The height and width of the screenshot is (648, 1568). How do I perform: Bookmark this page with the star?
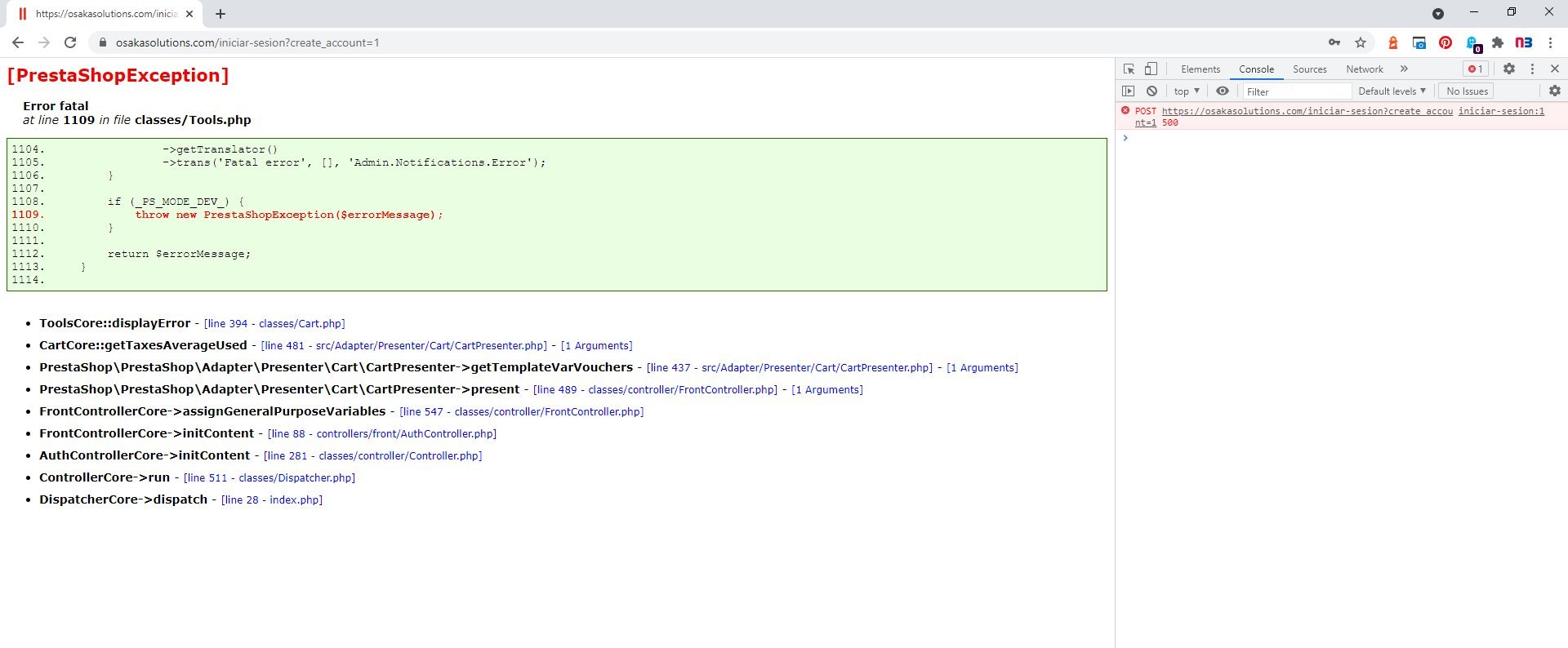(x=1361, y=42)
